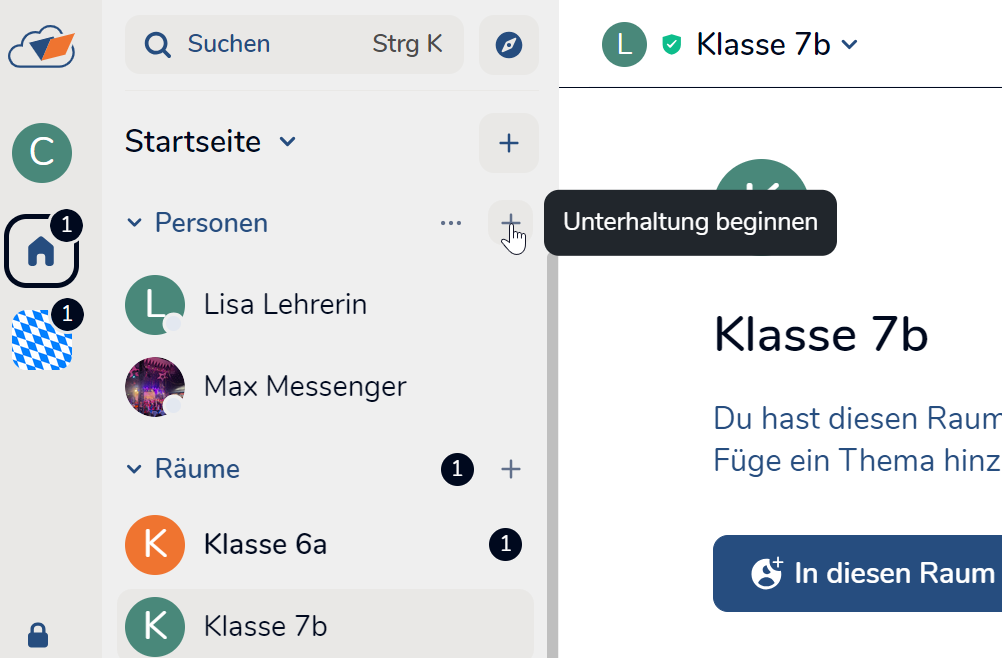Collapse the Personen section
This screenshot has width=1002, height=658.
pyautogui.click(x=135, y=223)
